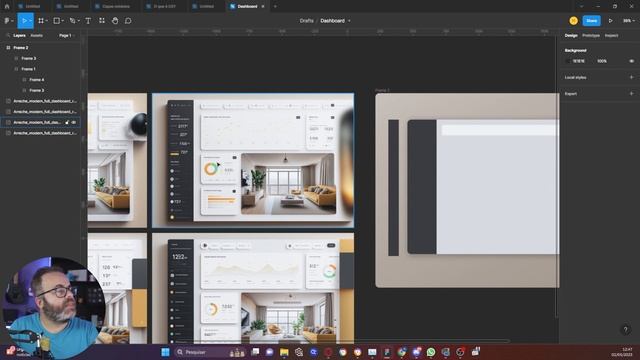Screen dimensions: 640x360
Task: Open the help question mark button
Action: [625, 330]
